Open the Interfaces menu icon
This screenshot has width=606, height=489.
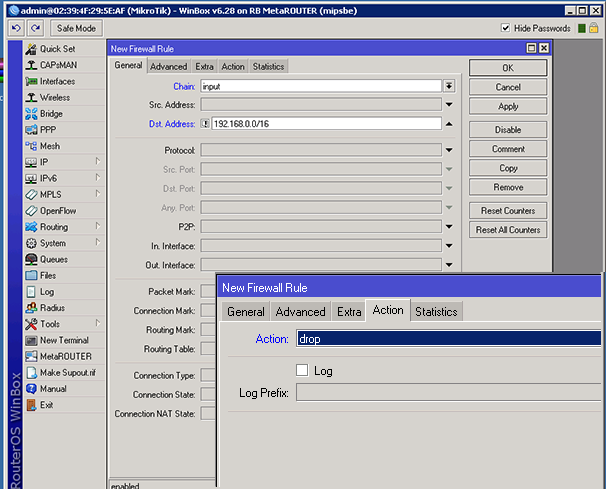coord(31,81)
